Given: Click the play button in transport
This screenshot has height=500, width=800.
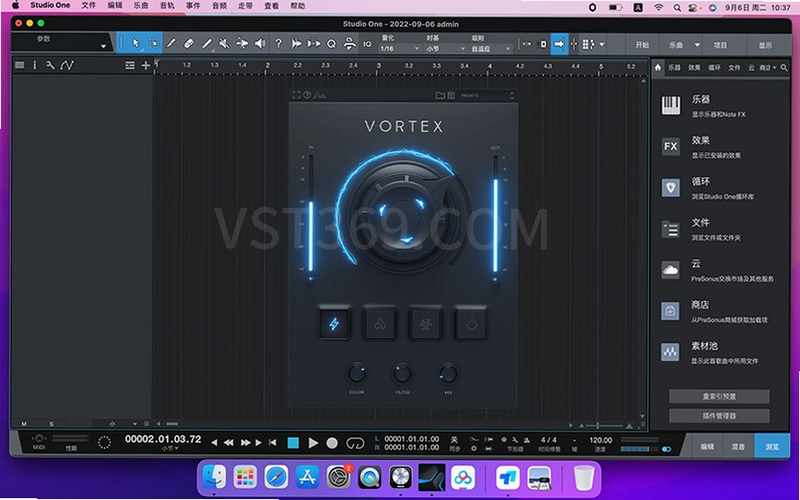Looking at the screenshot, I should point(313,443).
